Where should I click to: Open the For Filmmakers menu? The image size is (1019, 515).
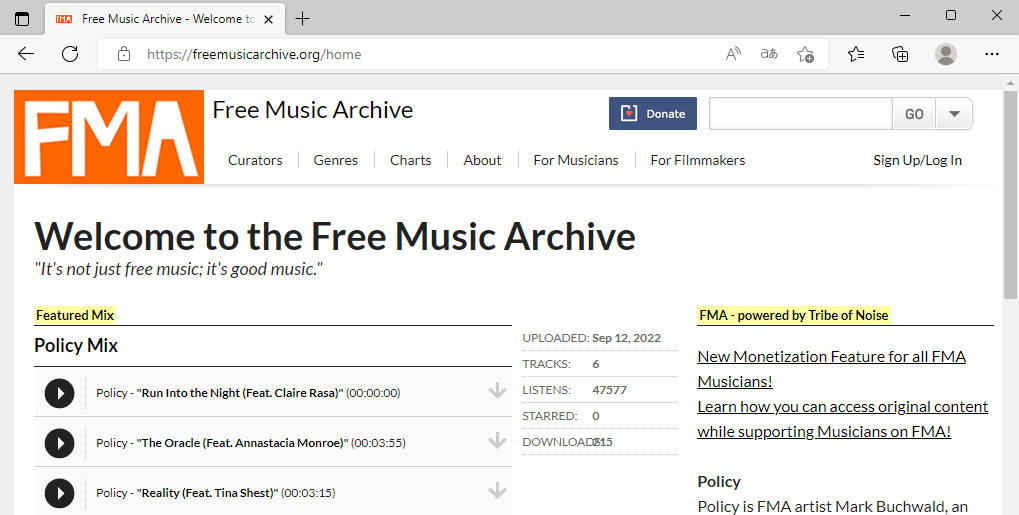(698, 160)
